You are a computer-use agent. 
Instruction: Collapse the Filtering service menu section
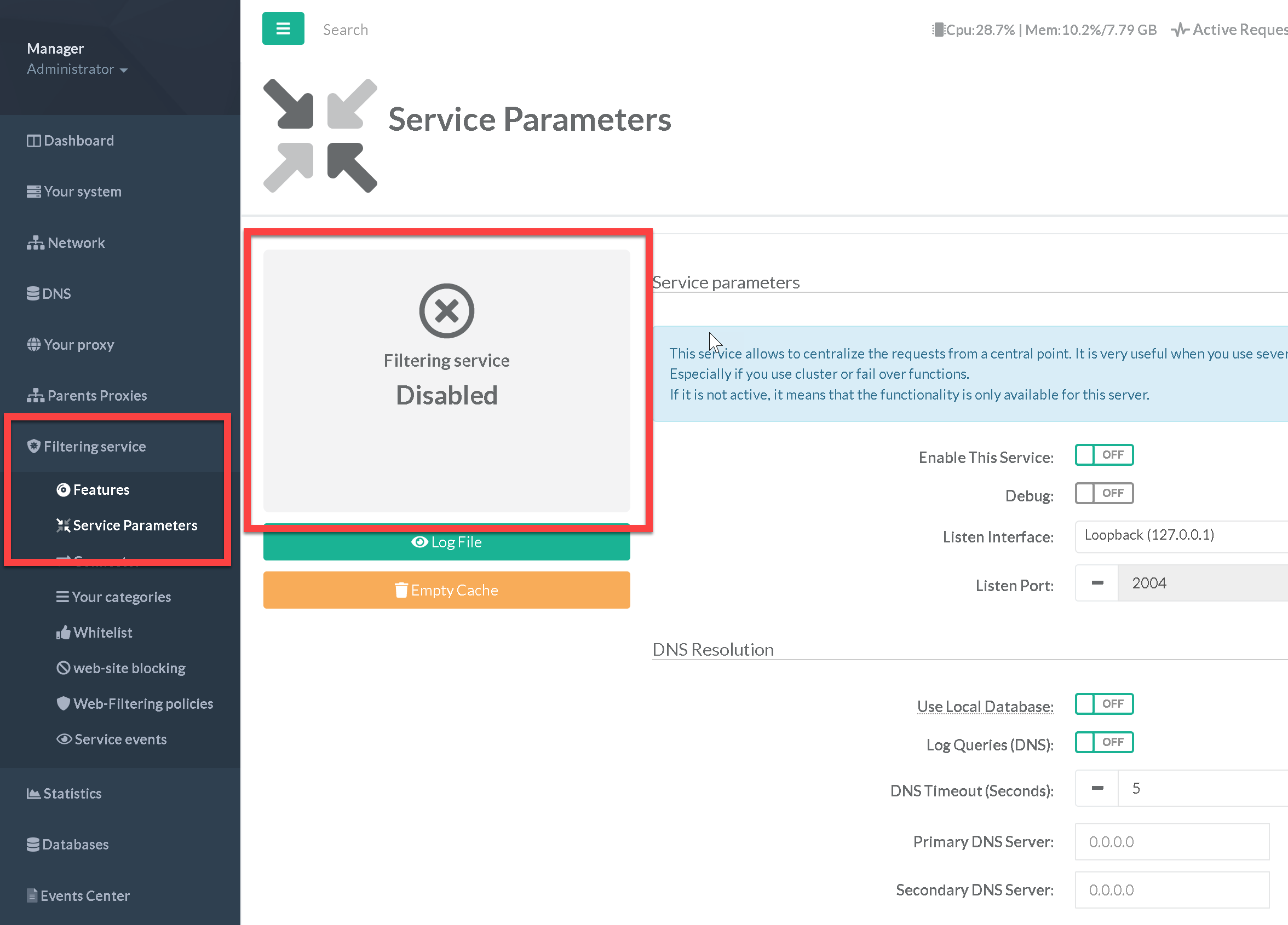click(x=95, y=447)
